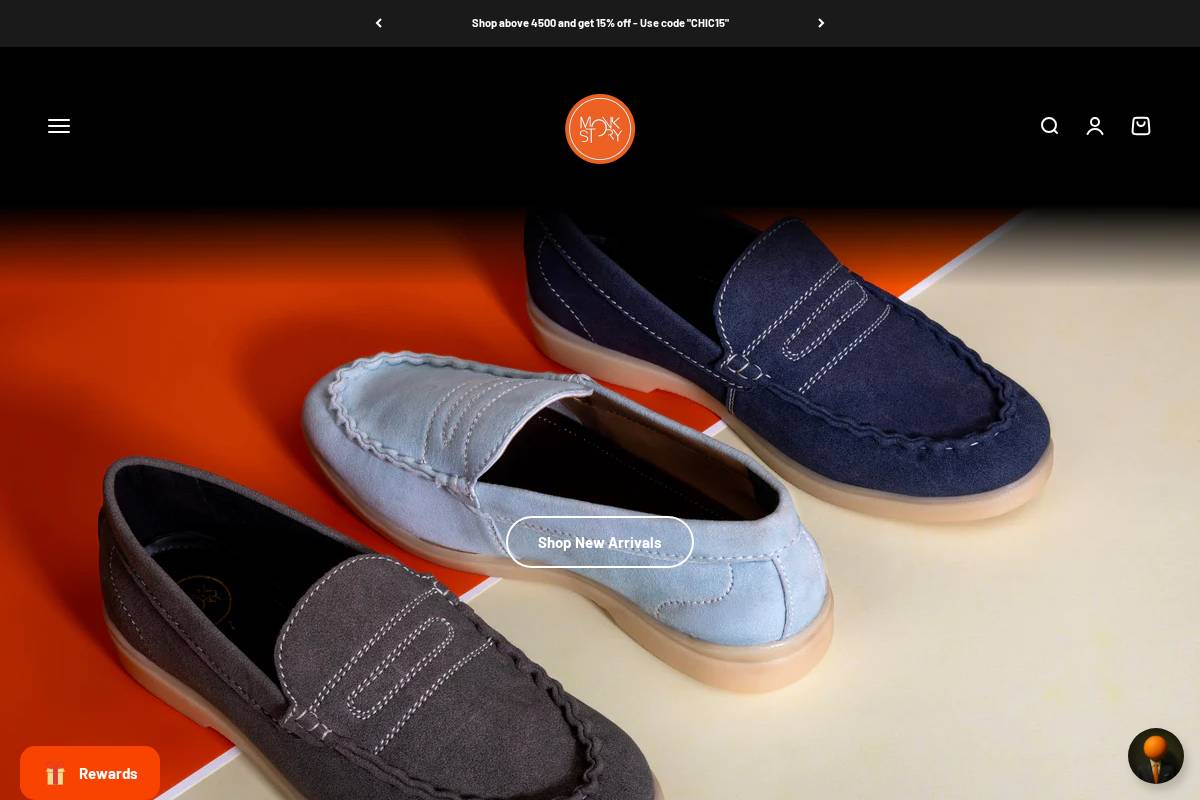Click the gift icon in Rewards
This screenshot has width=1200, height=800.
click(x=55, y=775)
